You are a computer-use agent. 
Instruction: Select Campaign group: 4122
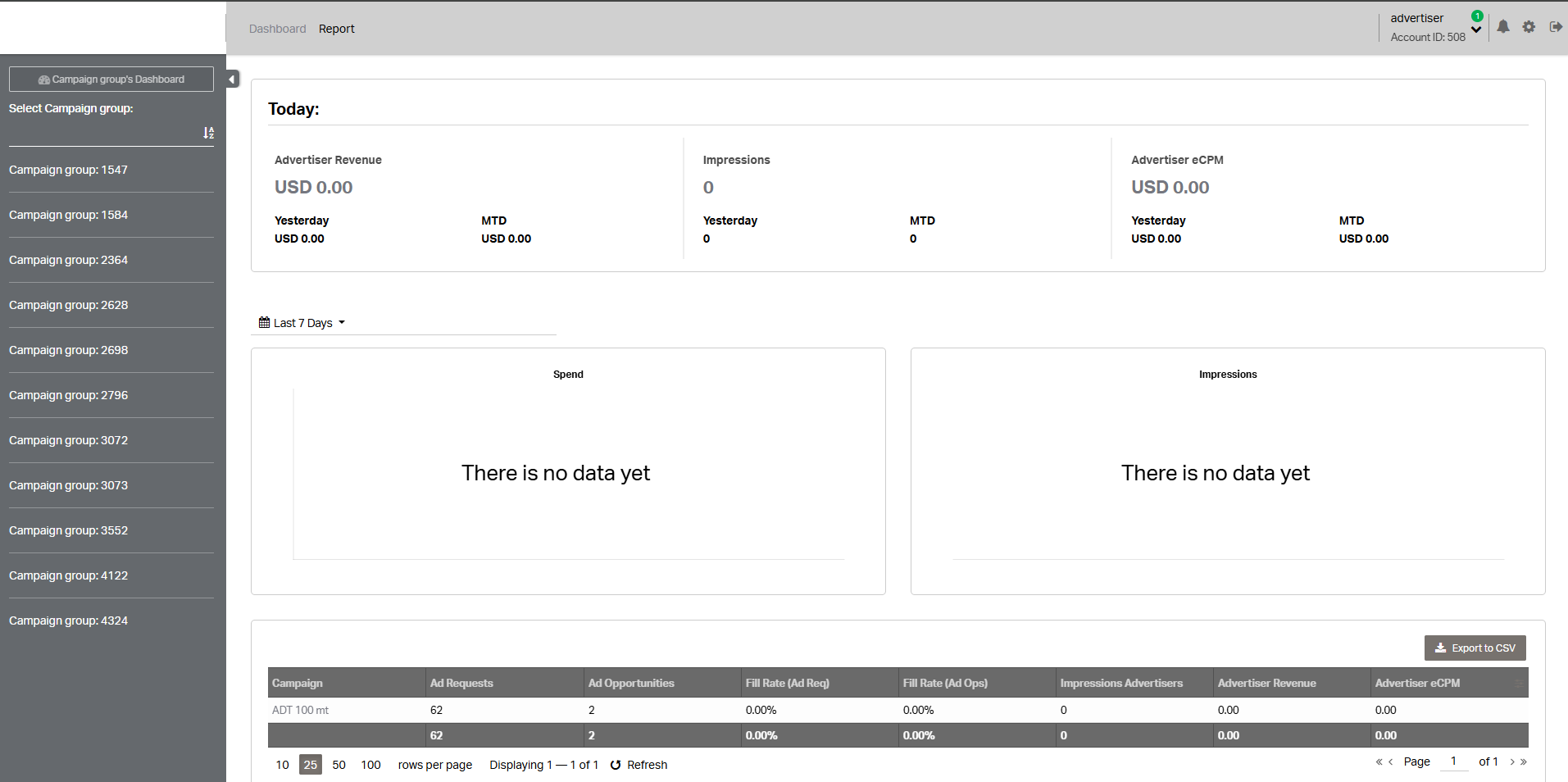click(x=68, y=575)
